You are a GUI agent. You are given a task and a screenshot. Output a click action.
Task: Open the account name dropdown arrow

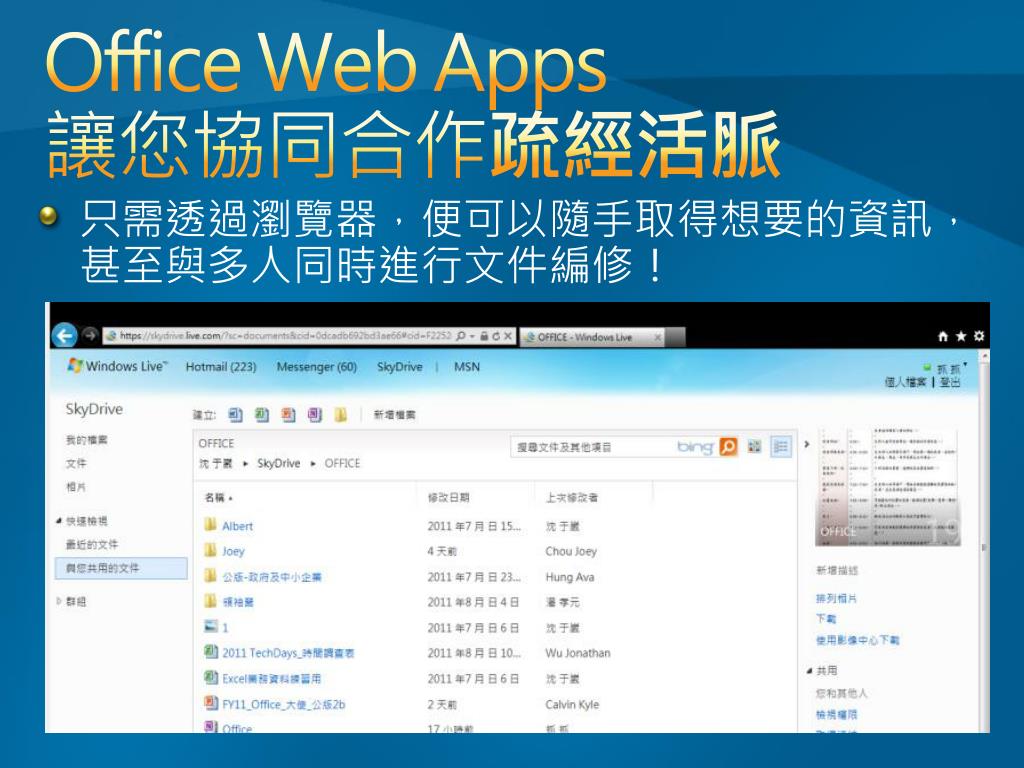point(965,365)
